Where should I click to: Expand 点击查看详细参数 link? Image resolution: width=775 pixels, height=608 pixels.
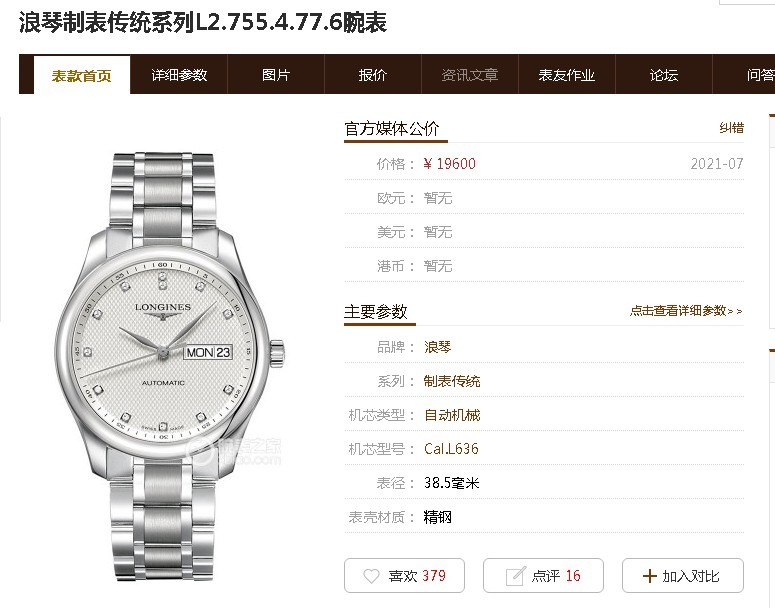click(x=686, y=311)
